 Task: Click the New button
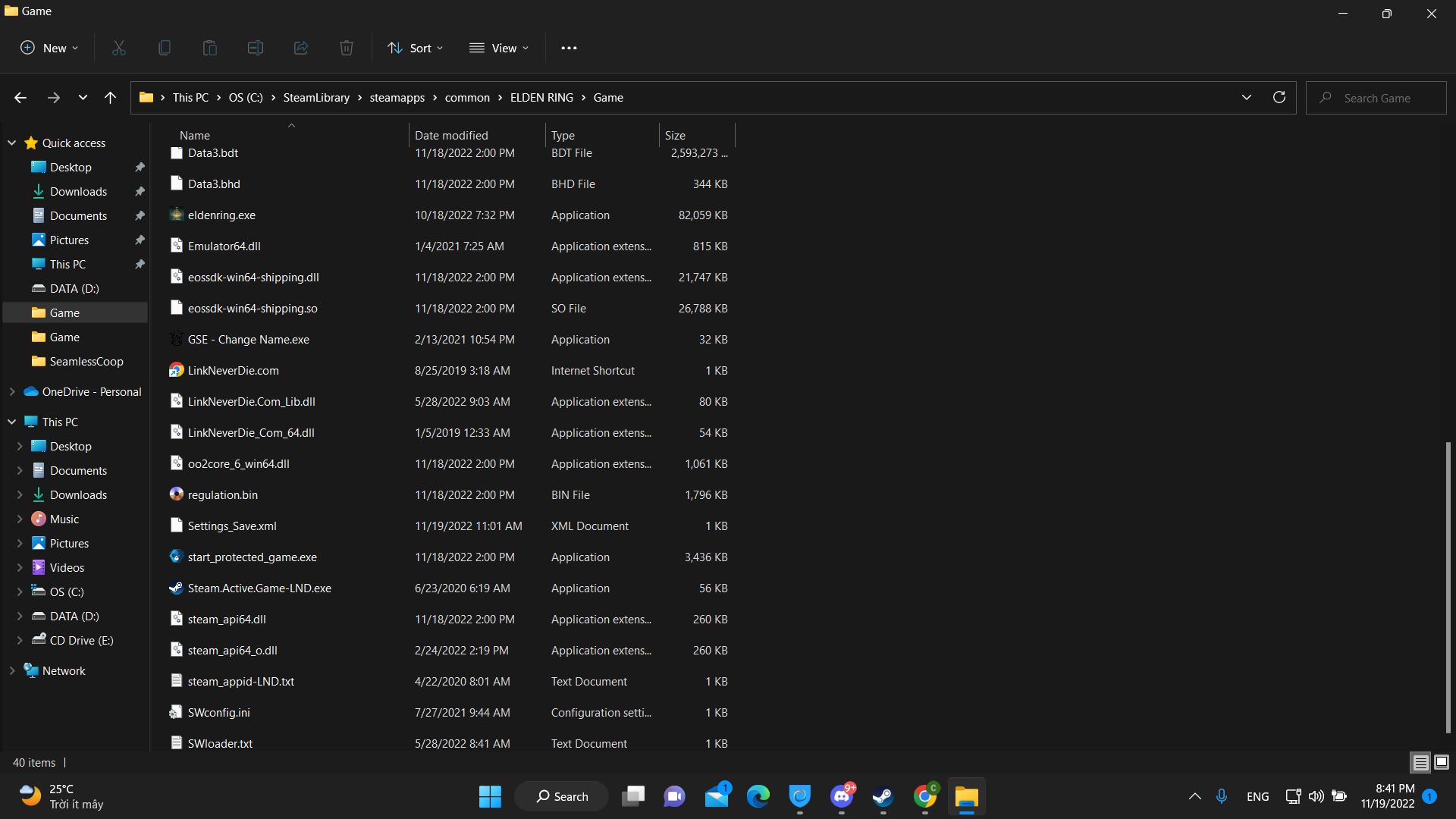click(x=49, y=48)
